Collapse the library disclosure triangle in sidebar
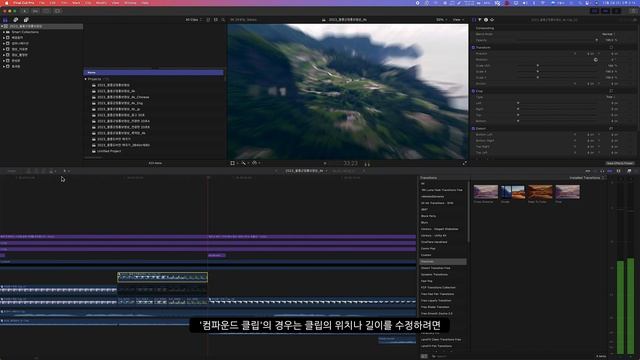This screenshot has width=640, height=360. pyautogui.click(x=2, y=26)
